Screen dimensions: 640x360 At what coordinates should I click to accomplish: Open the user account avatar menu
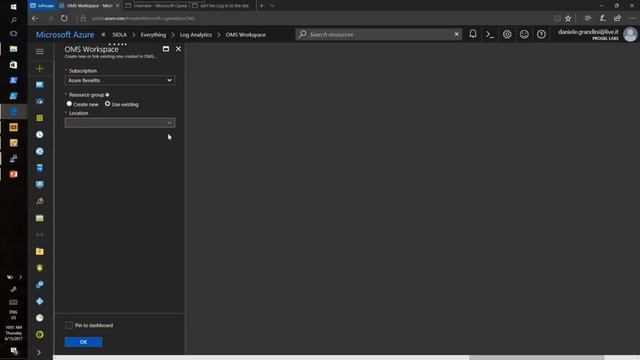(x=630, y=35)
